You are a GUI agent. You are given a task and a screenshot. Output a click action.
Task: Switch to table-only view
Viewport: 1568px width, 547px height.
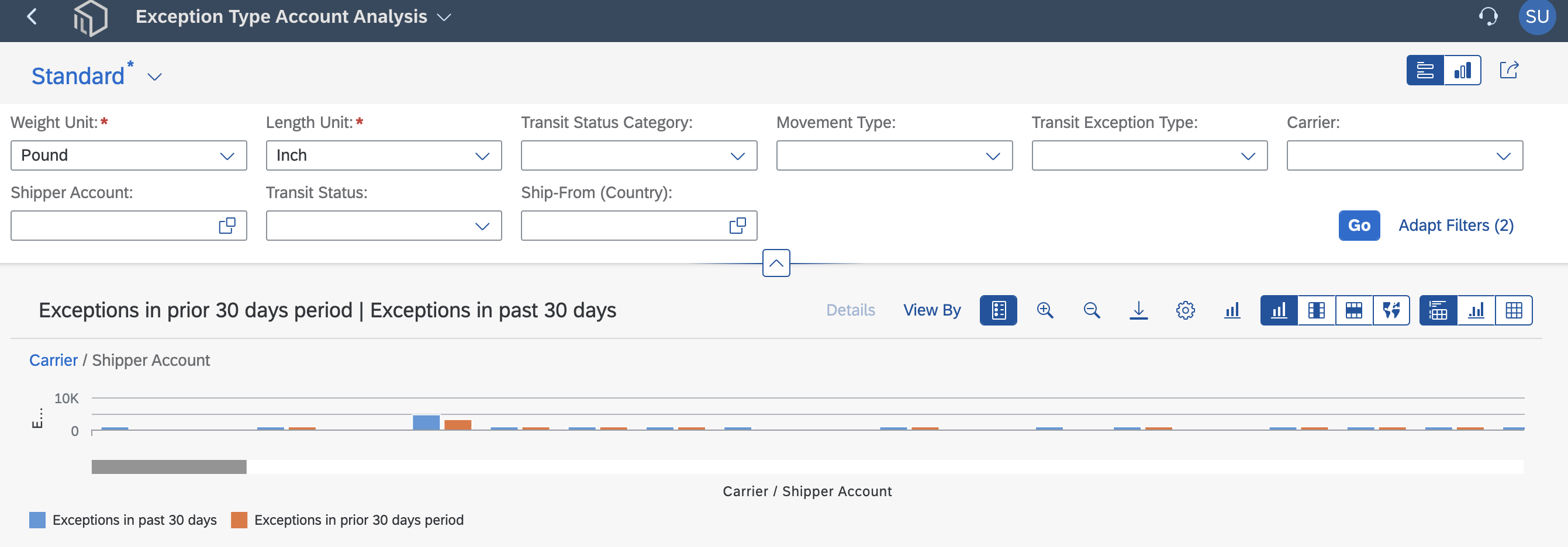pyautogui.click(x=1513, y=310)
